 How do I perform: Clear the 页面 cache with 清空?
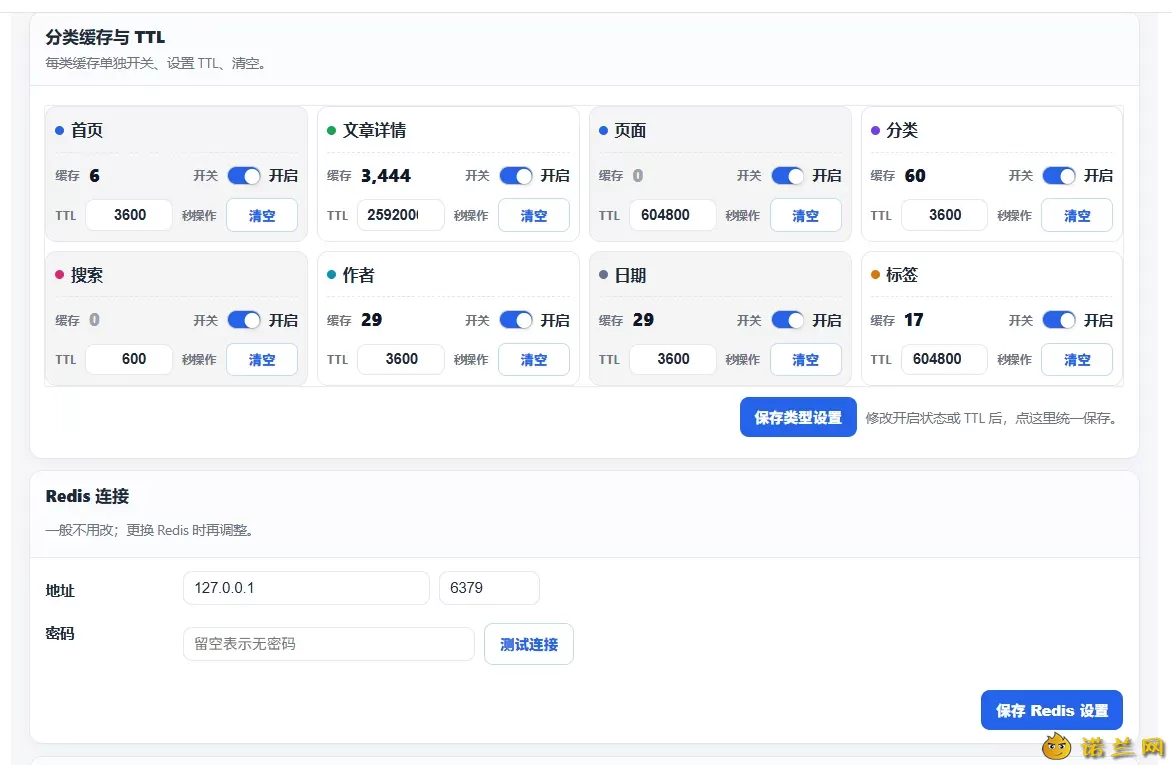pos(806,215)
